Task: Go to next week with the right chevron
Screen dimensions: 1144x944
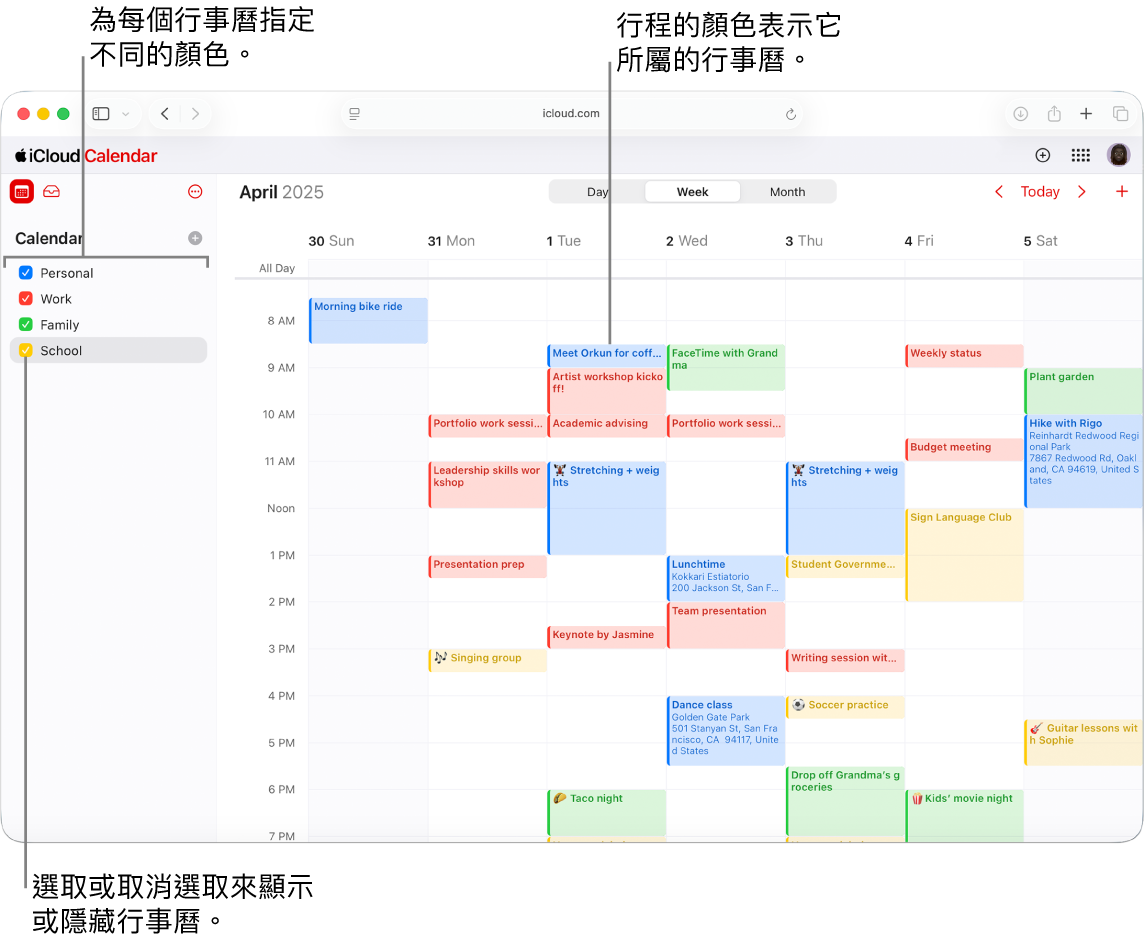Action: point(1081,191)
